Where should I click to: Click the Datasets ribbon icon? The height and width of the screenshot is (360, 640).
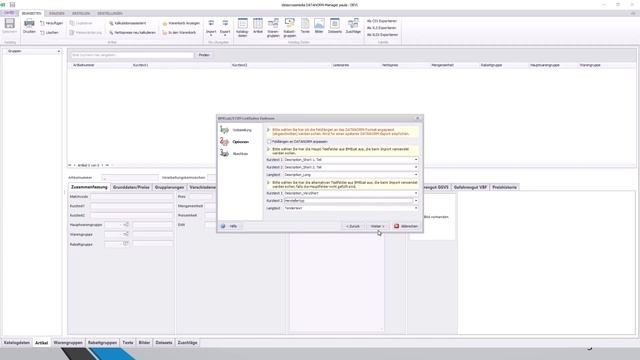click(x=335, y=26)
